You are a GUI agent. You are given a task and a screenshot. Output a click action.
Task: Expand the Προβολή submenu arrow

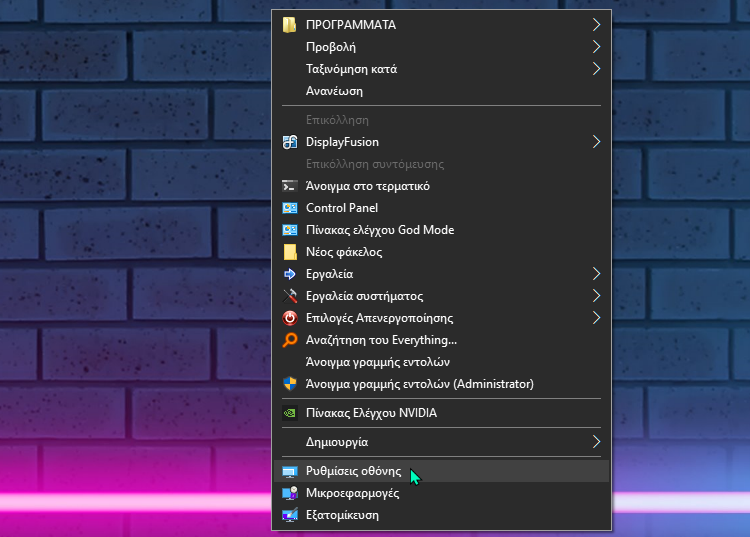[596, 47]
